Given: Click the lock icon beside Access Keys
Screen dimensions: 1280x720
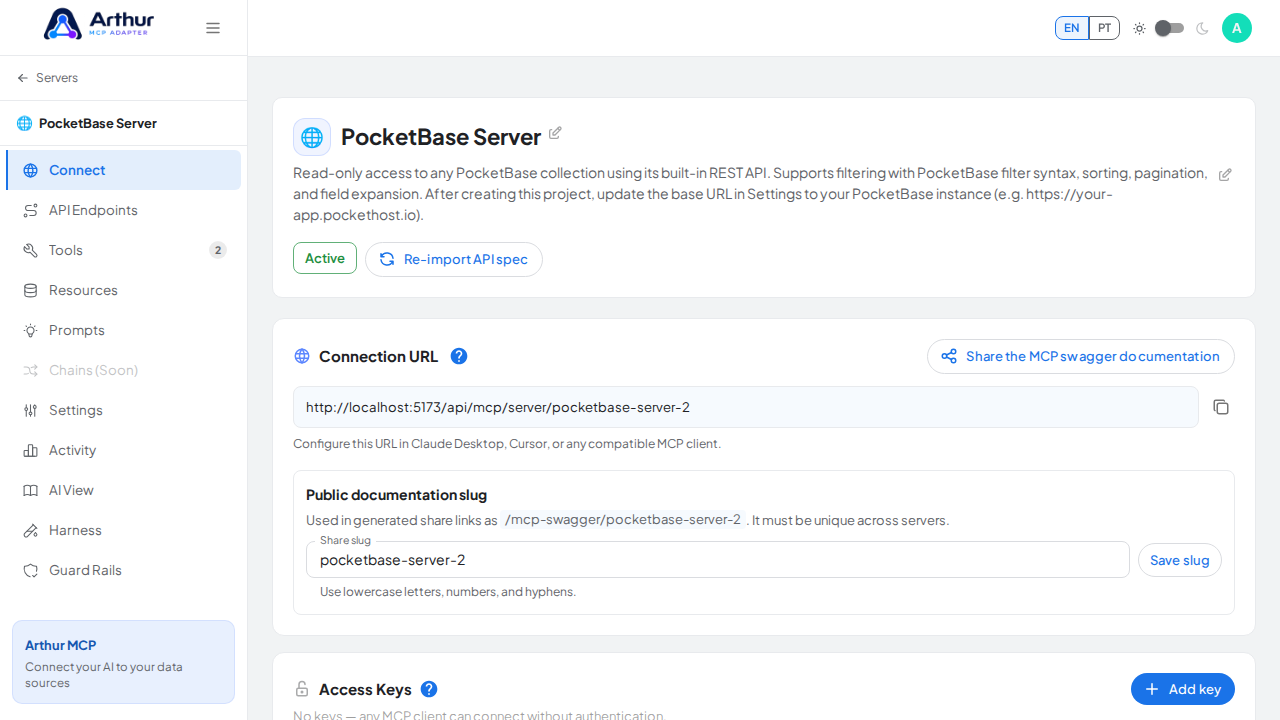Looking at the screenshot, I should (x=302, y=689).
